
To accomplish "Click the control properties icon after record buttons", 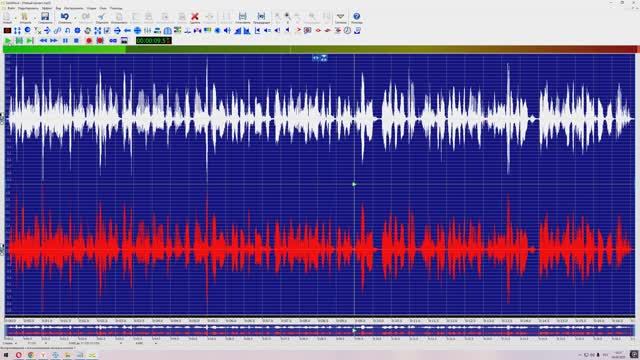I will tap(124, 41).
